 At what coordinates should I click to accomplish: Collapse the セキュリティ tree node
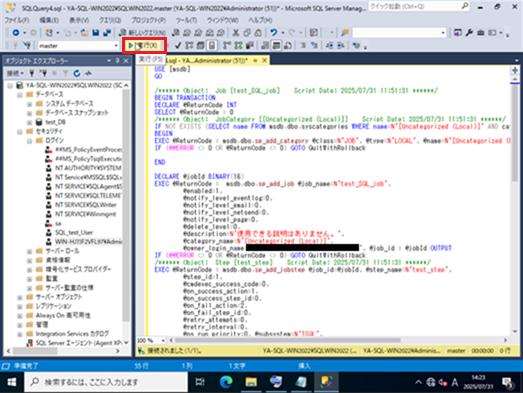click(20, 132)
